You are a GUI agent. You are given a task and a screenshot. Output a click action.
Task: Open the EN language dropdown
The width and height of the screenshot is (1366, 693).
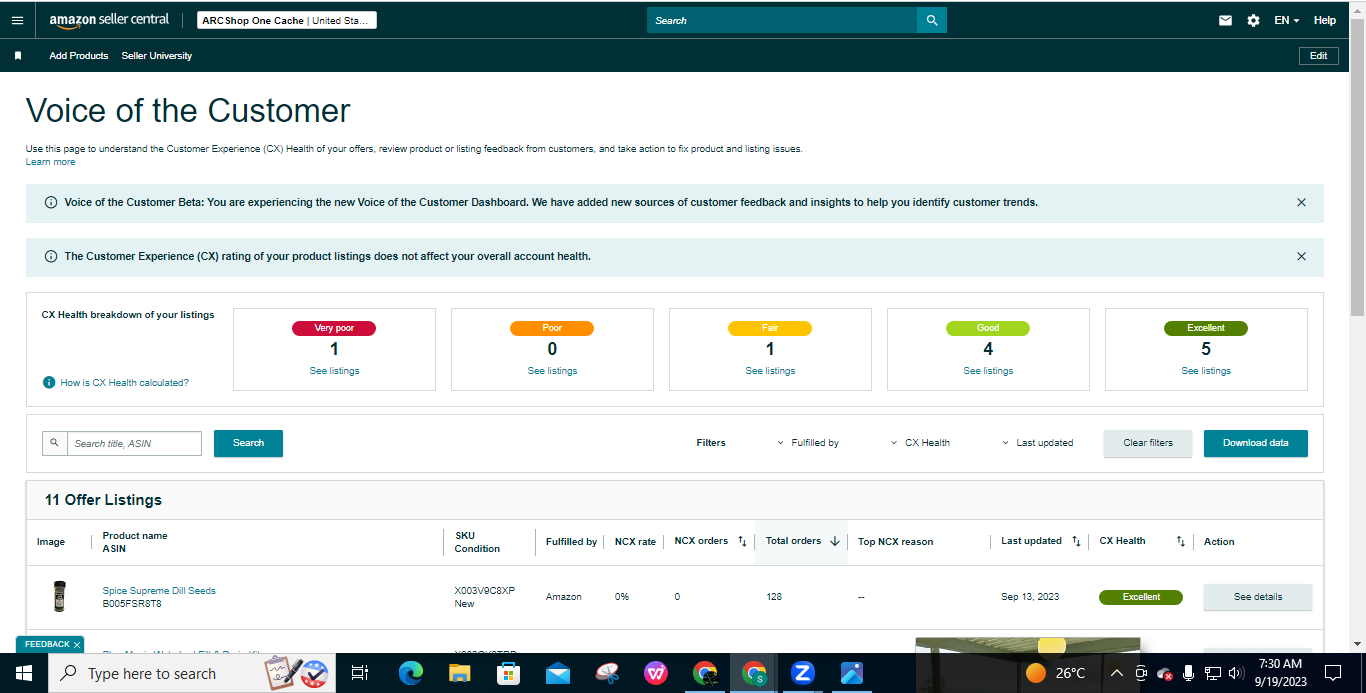(1286, 20)
